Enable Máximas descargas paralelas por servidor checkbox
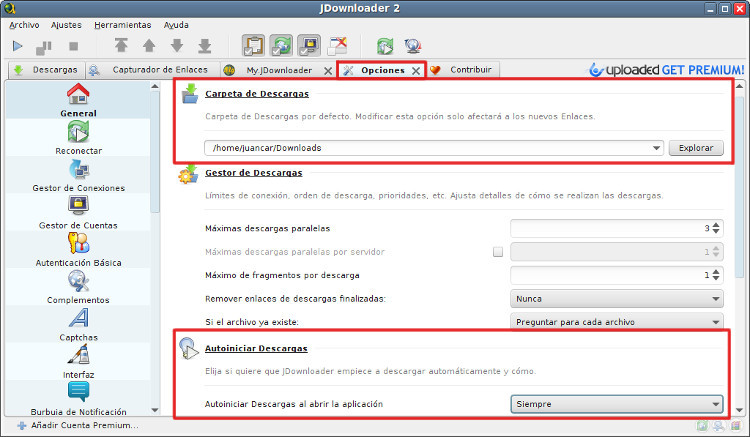 coord(498,252)
